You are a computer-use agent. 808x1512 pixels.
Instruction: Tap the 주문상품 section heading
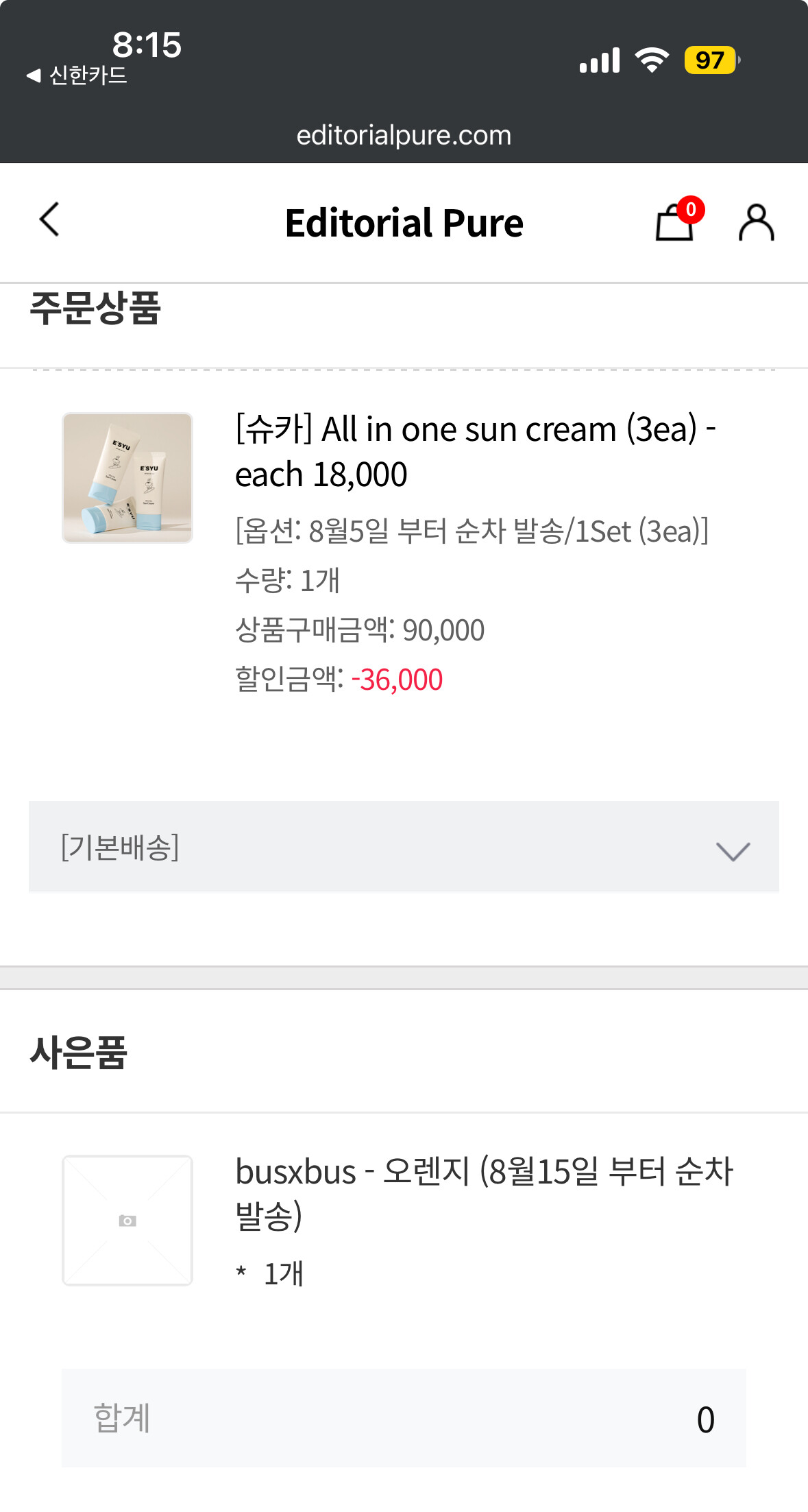pos(95,309)
